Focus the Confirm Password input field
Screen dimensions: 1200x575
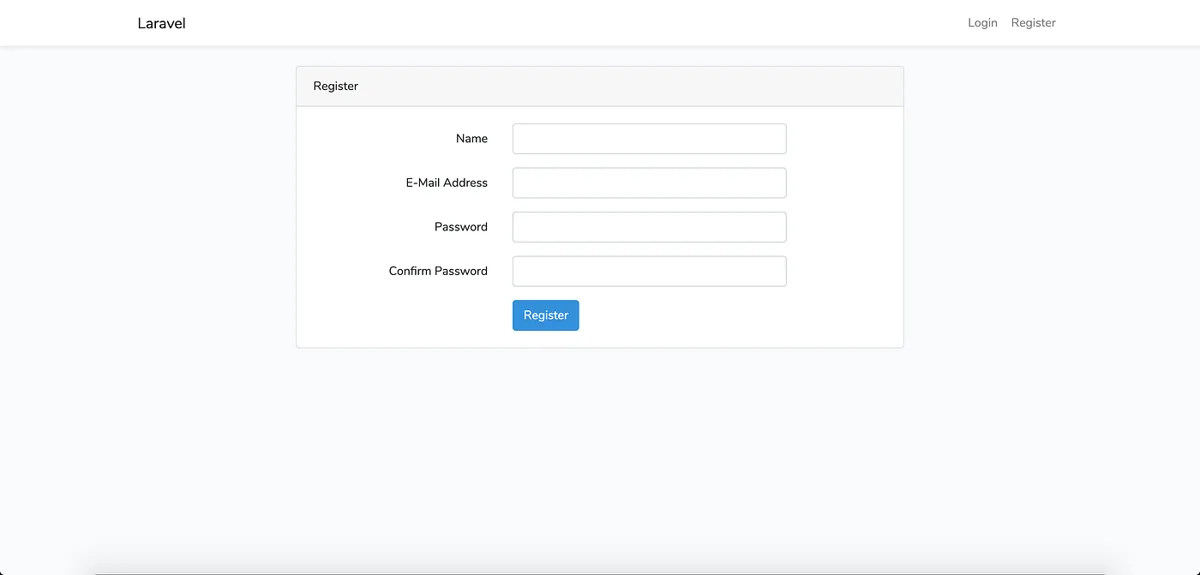(x=649, y=271)
